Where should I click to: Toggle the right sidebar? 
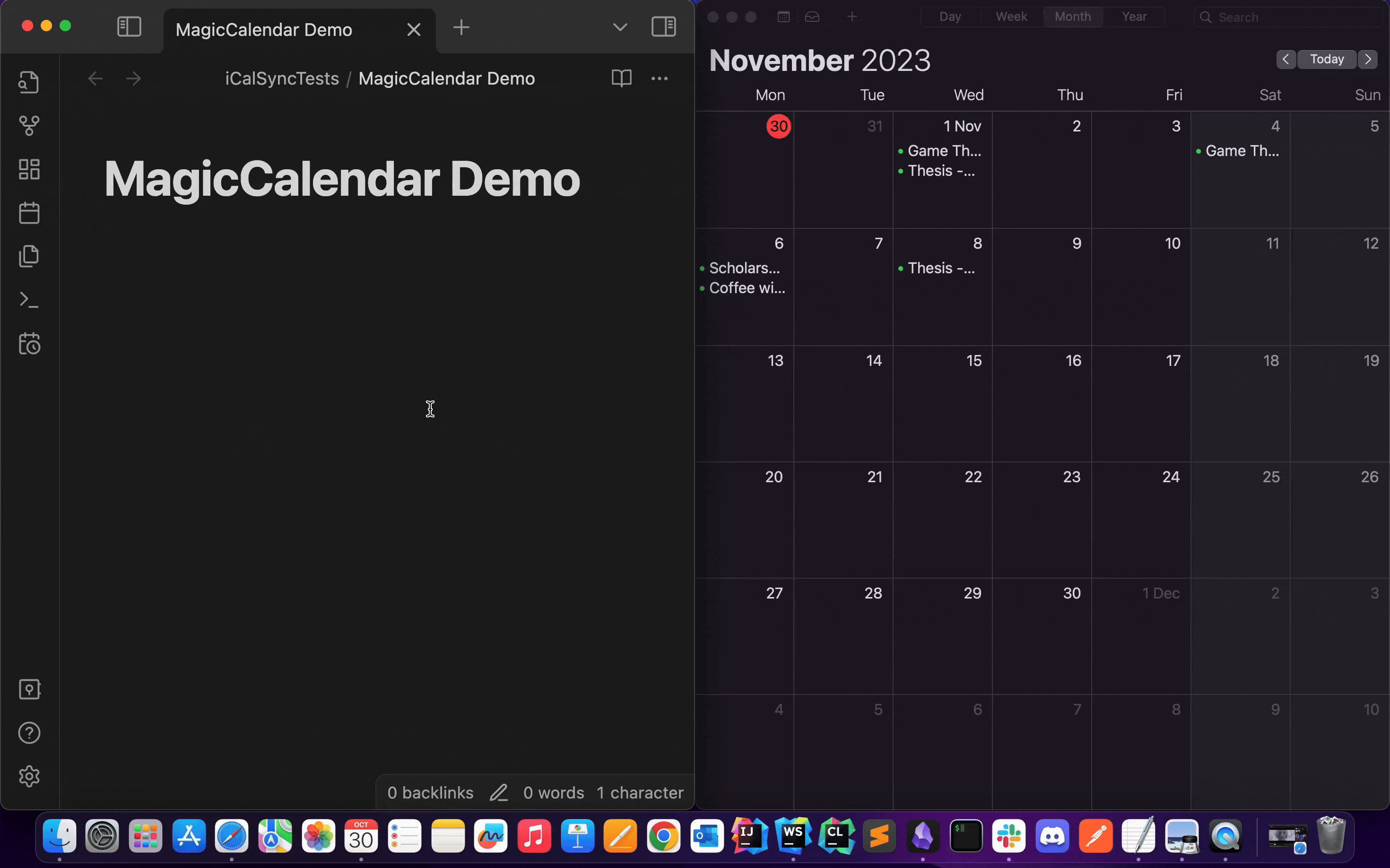663,26
